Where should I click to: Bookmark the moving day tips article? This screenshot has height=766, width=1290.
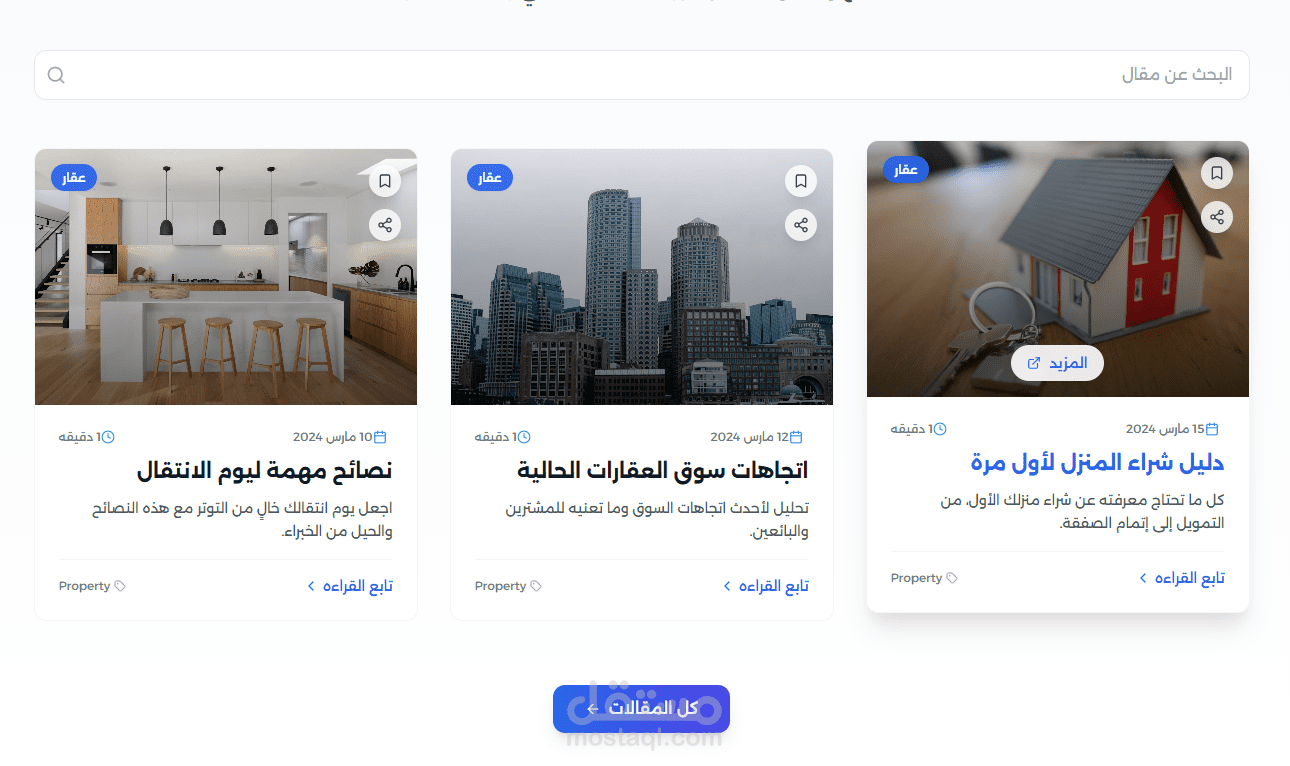(x=385, y=181)
